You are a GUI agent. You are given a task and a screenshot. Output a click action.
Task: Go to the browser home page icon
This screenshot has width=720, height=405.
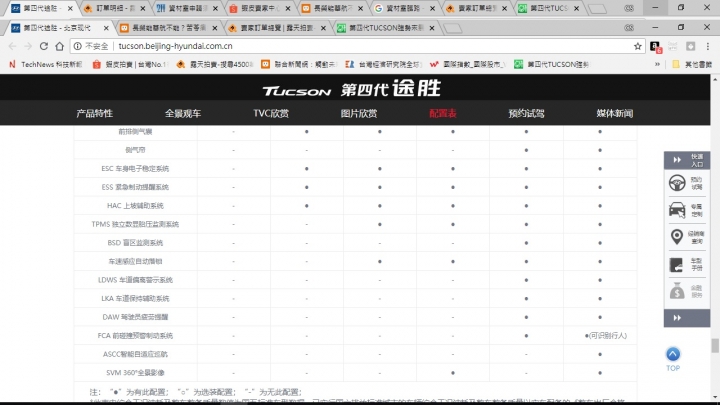(59, 46)
